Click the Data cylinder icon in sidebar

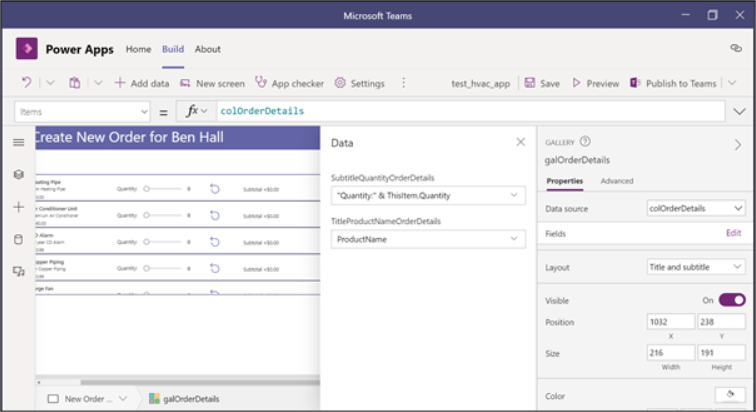click(x=19, y=239)
